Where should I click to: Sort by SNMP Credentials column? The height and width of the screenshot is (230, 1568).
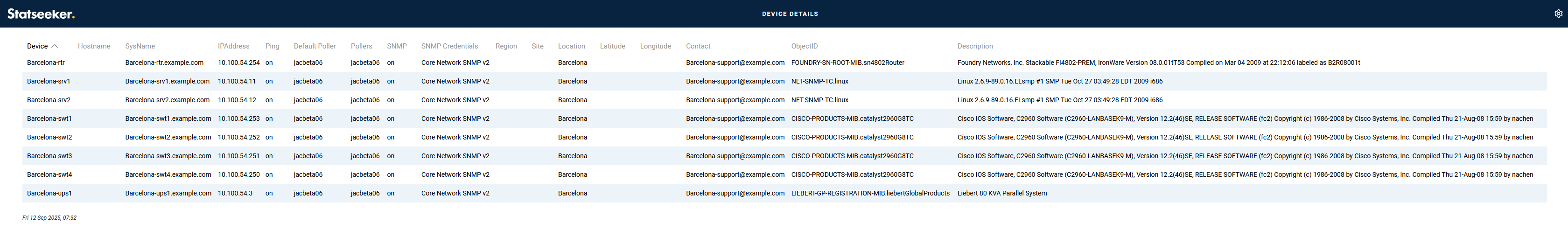click(449, 46)
